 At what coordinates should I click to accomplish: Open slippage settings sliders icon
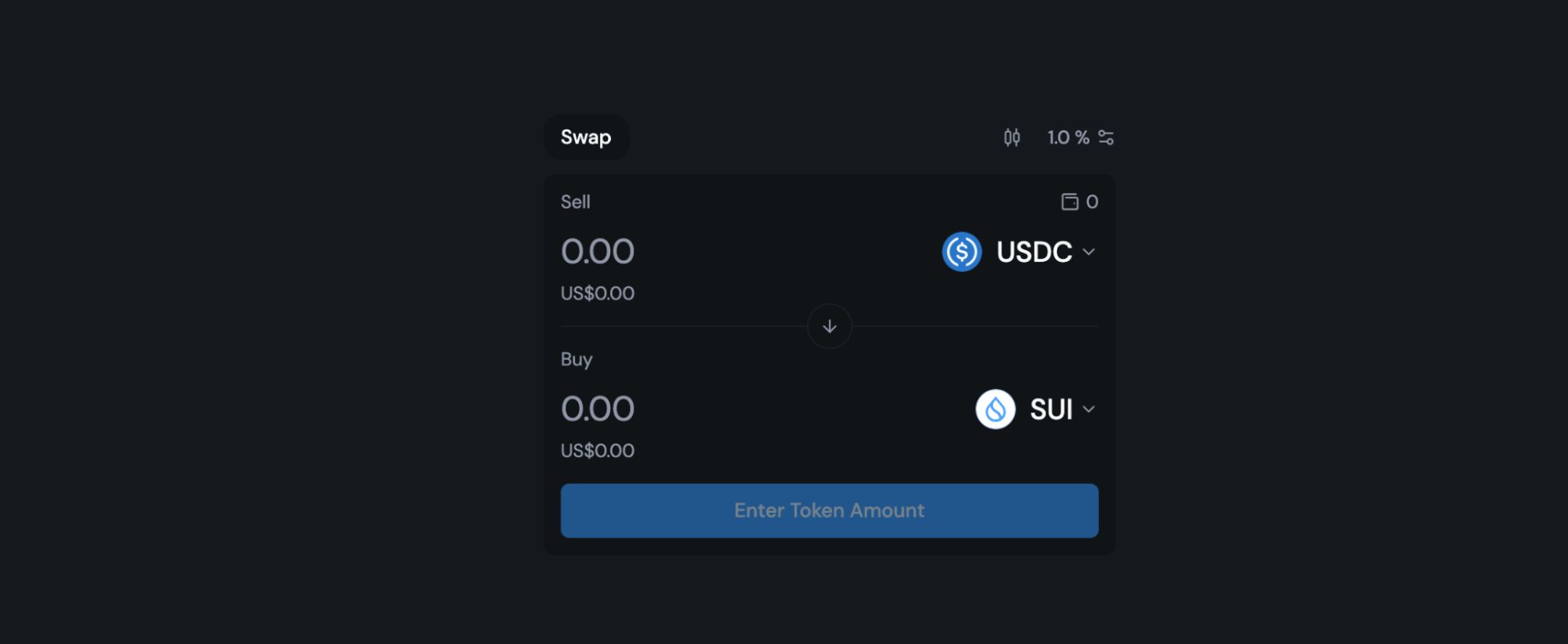(1106, 138)
